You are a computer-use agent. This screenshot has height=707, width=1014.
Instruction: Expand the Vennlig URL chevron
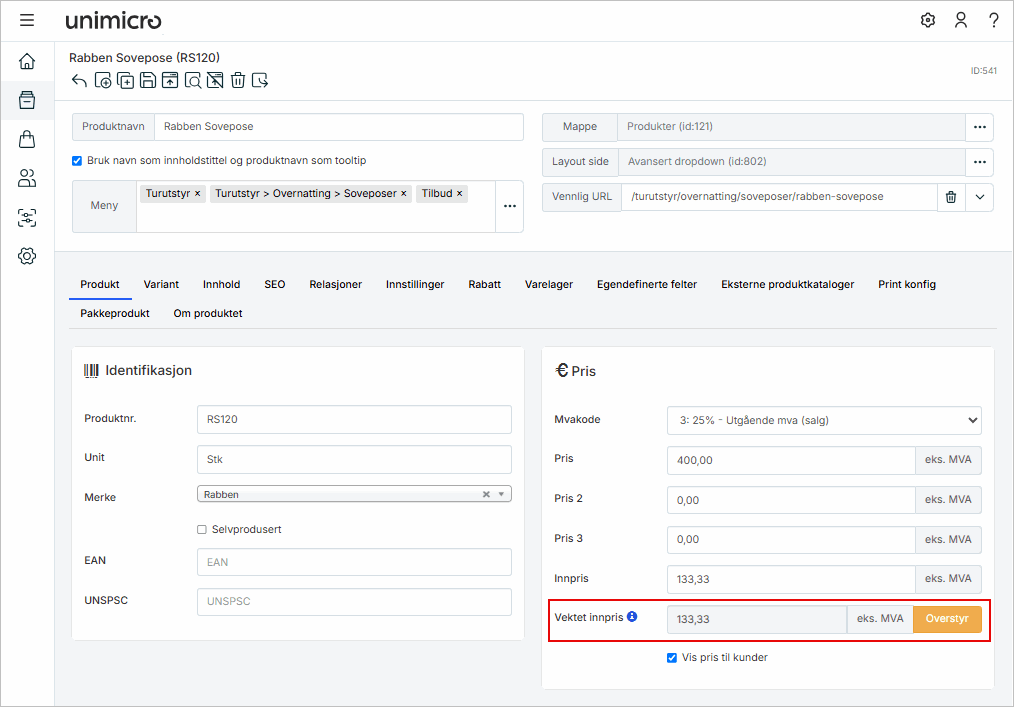coord(979,197)
